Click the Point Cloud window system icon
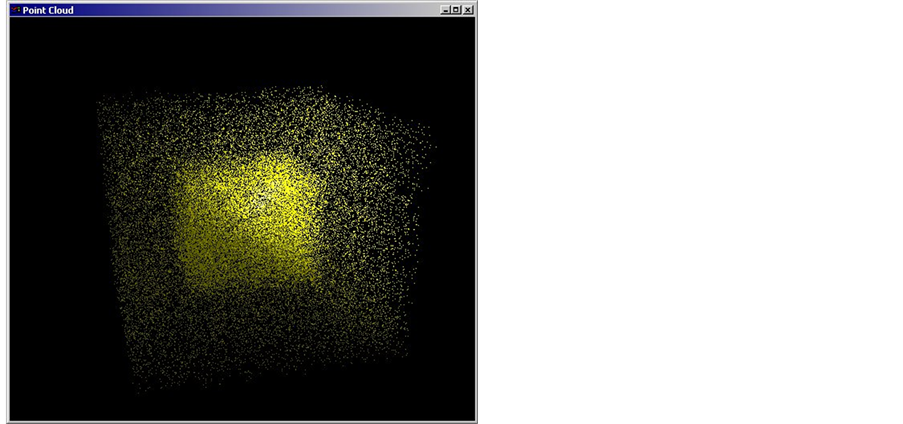The width and height of the screenshot is (903, 424). pos(15,10)
